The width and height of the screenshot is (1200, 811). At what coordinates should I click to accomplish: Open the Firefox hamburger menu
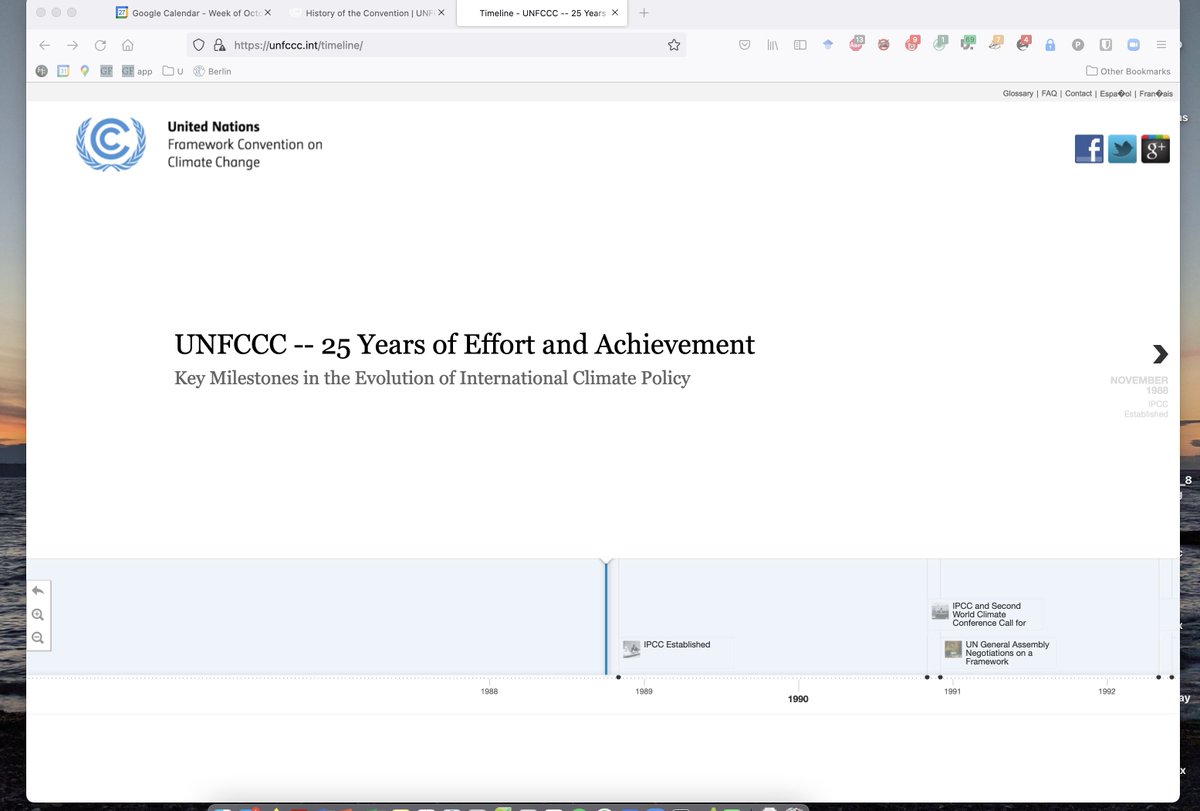click(x=1161, y=45)
